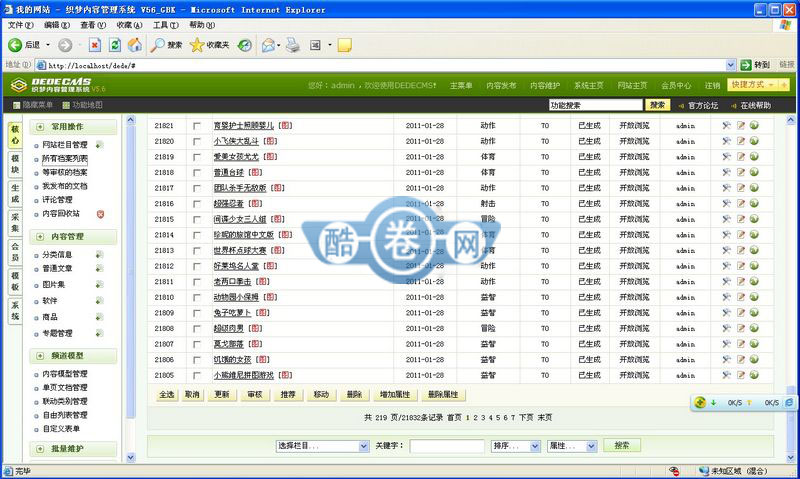800x479 pixels.
Task: Collapse the 内容管理 section
Action: pyautogui.click(x=40, y=237)
